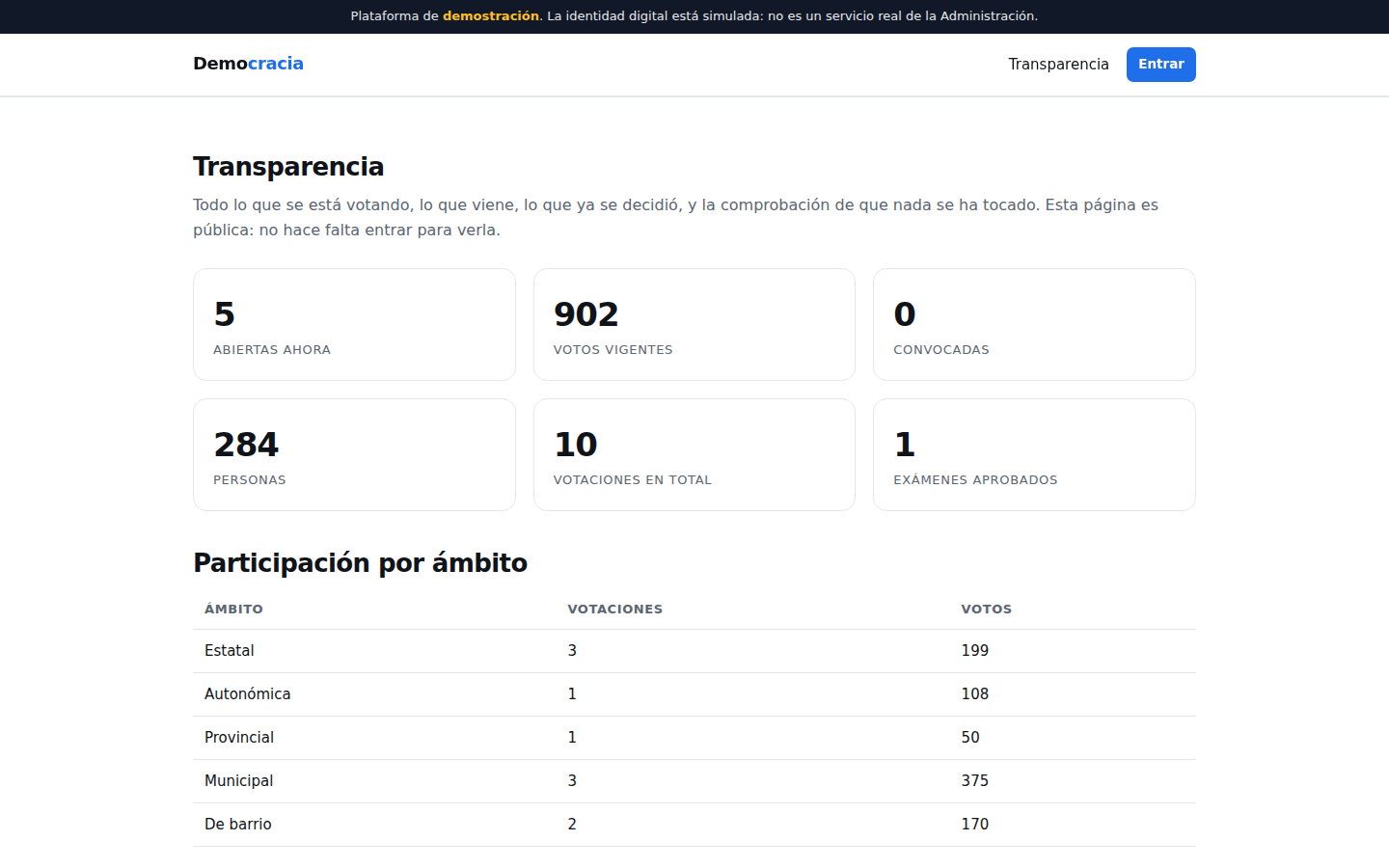This screenshot has width=1389, height=868.
Task: Click the votaciones count in the Estatal row
Action: (x=572, y=651)
